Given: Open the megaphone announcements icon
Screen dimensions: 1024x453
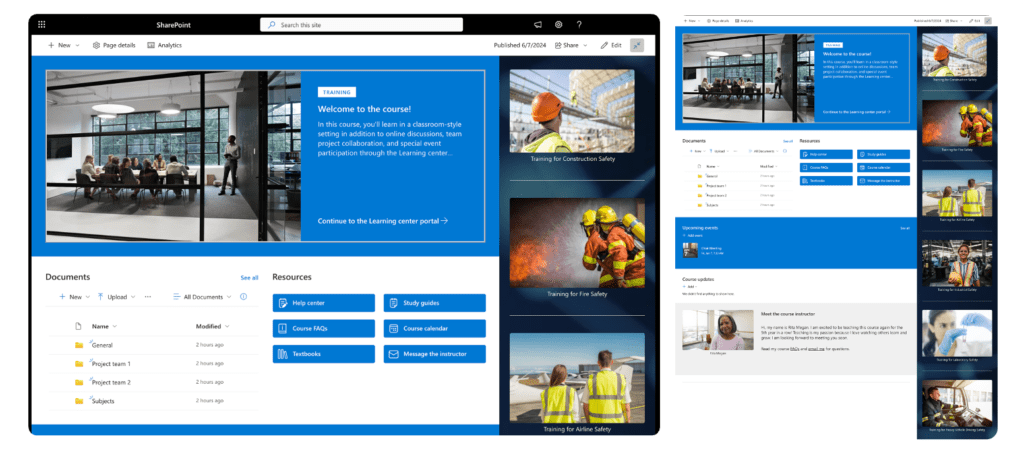Looking at the screenshot, I should point(537,25).
